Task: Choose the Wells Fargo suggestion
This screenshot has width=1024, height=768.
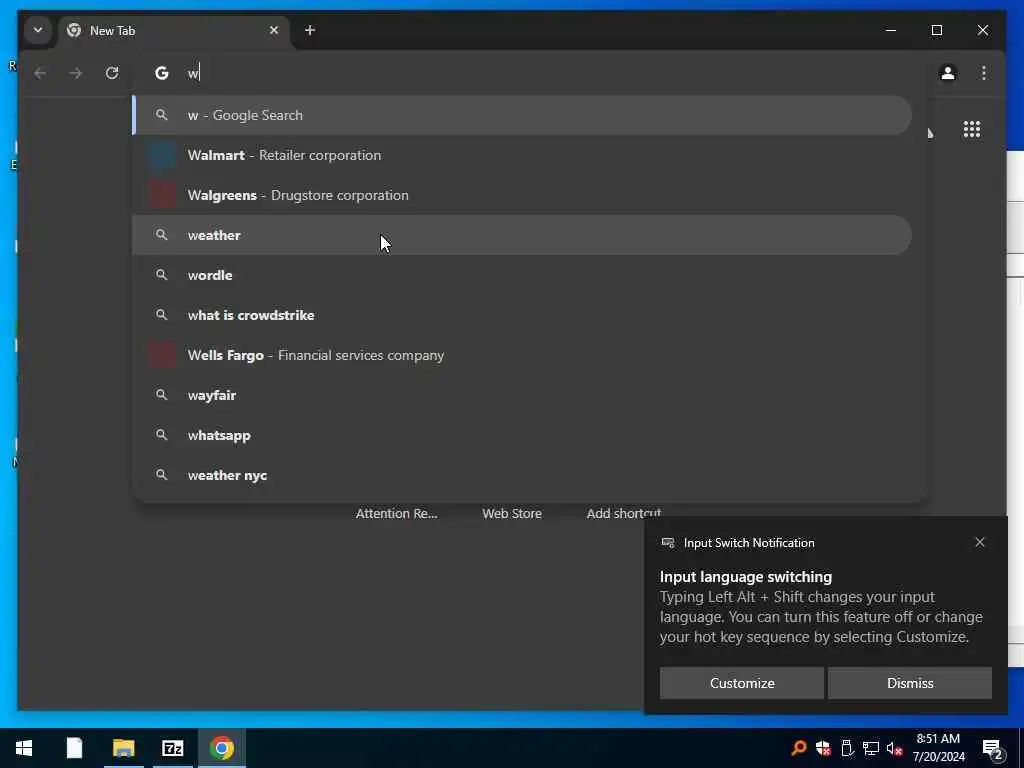Action: coord(522,355)
